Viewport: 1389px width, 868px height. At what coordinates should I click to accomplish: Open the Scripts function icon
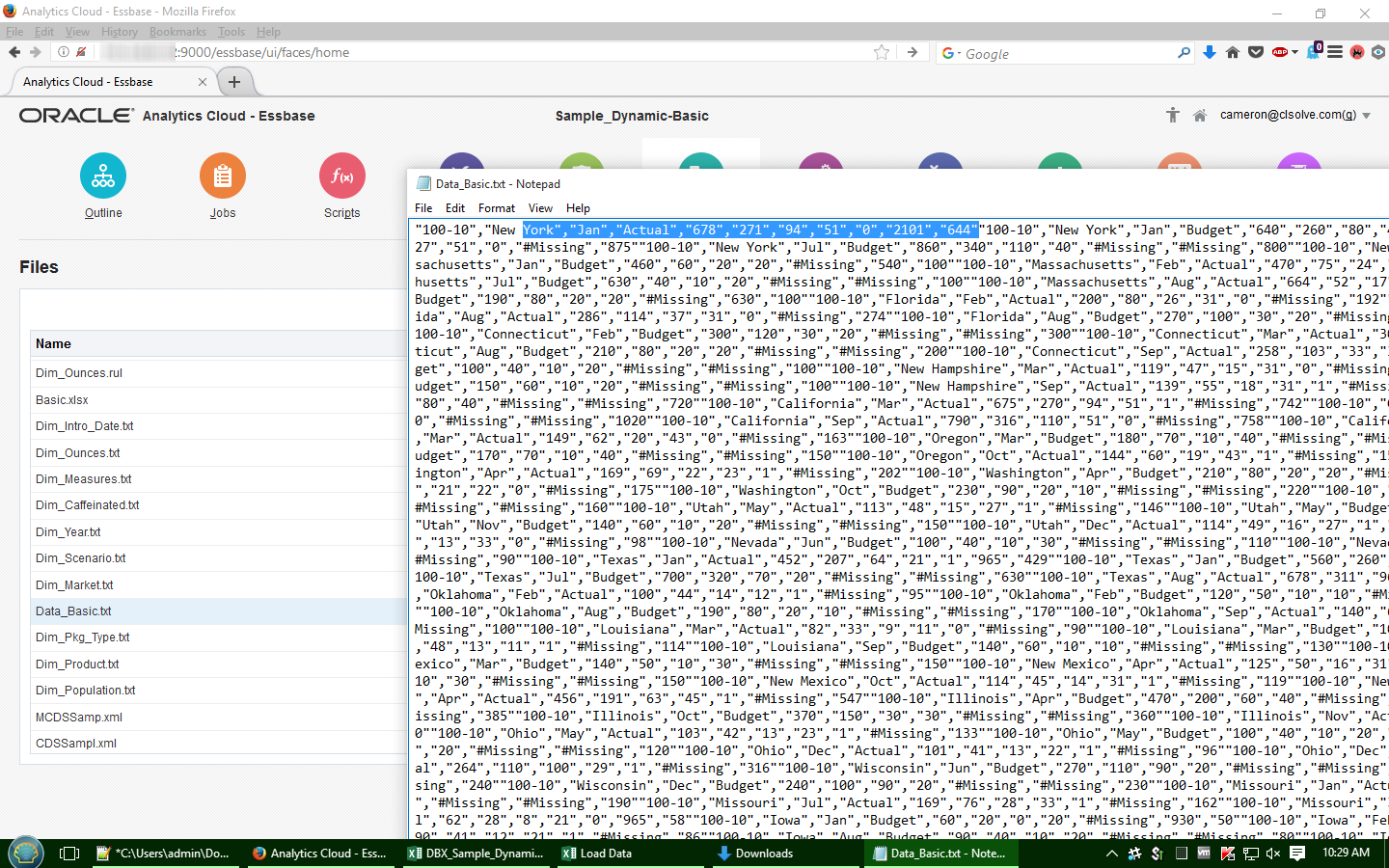coord(342,176)
